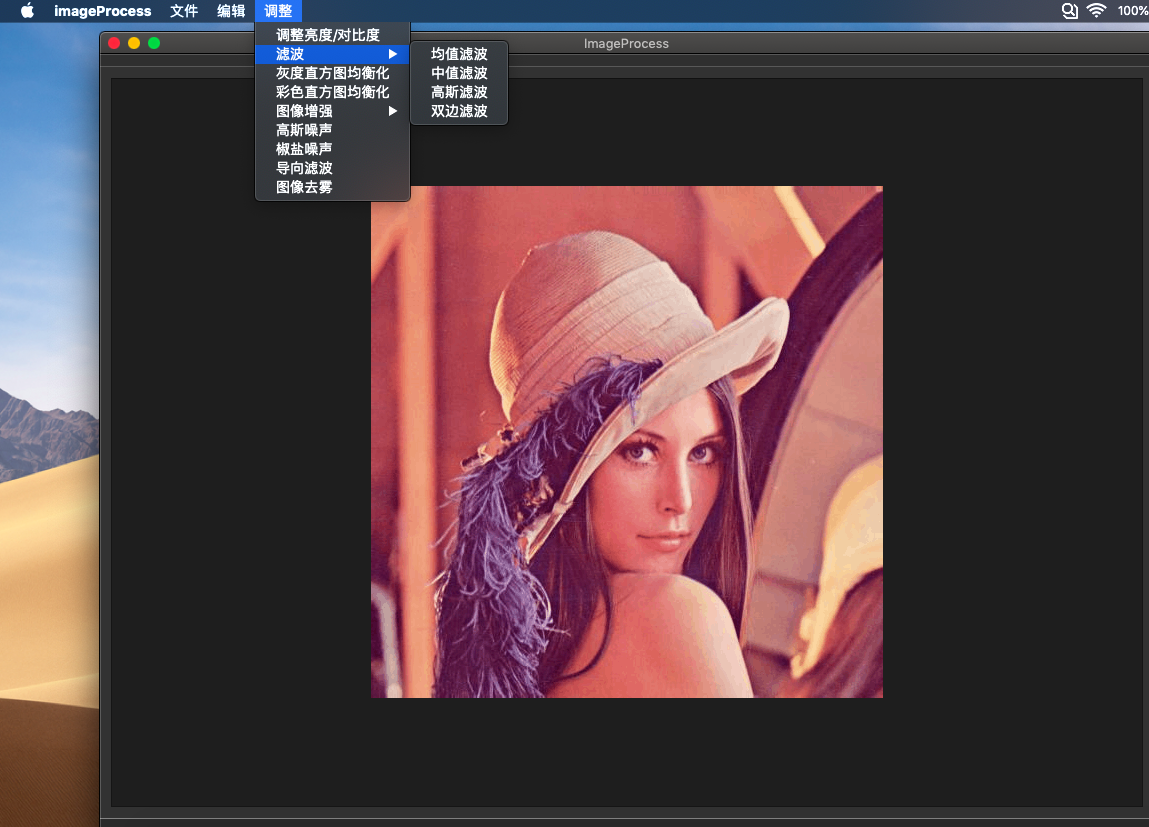This screenshot has width=1149, height=827.
Task: Apply 高斯滤波 filter
Action: [459, 92]
